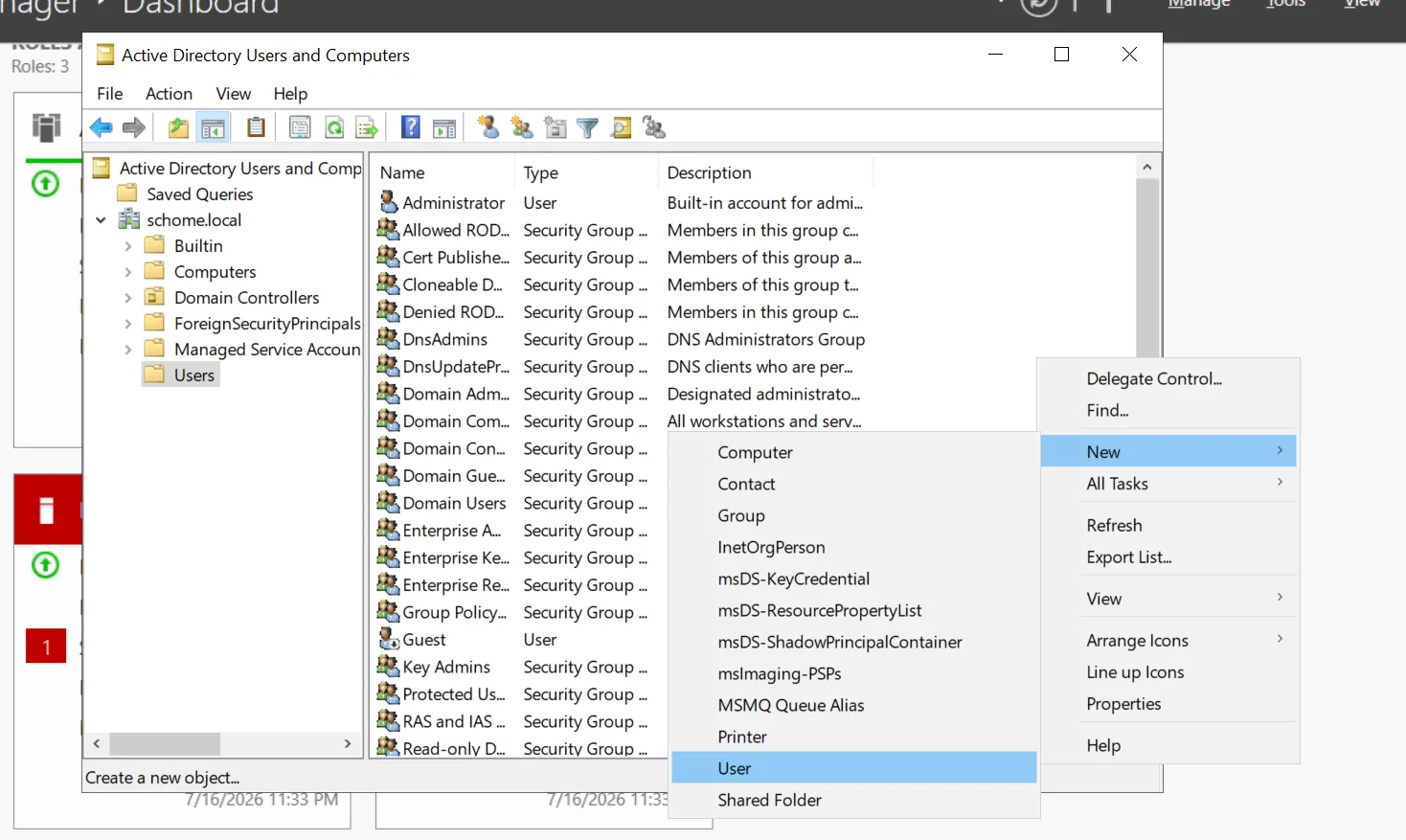The height and width of the screenshot is (840, 1406).
Task: Click the Create new group toolbar icon
Action: [x=522, y=127]
